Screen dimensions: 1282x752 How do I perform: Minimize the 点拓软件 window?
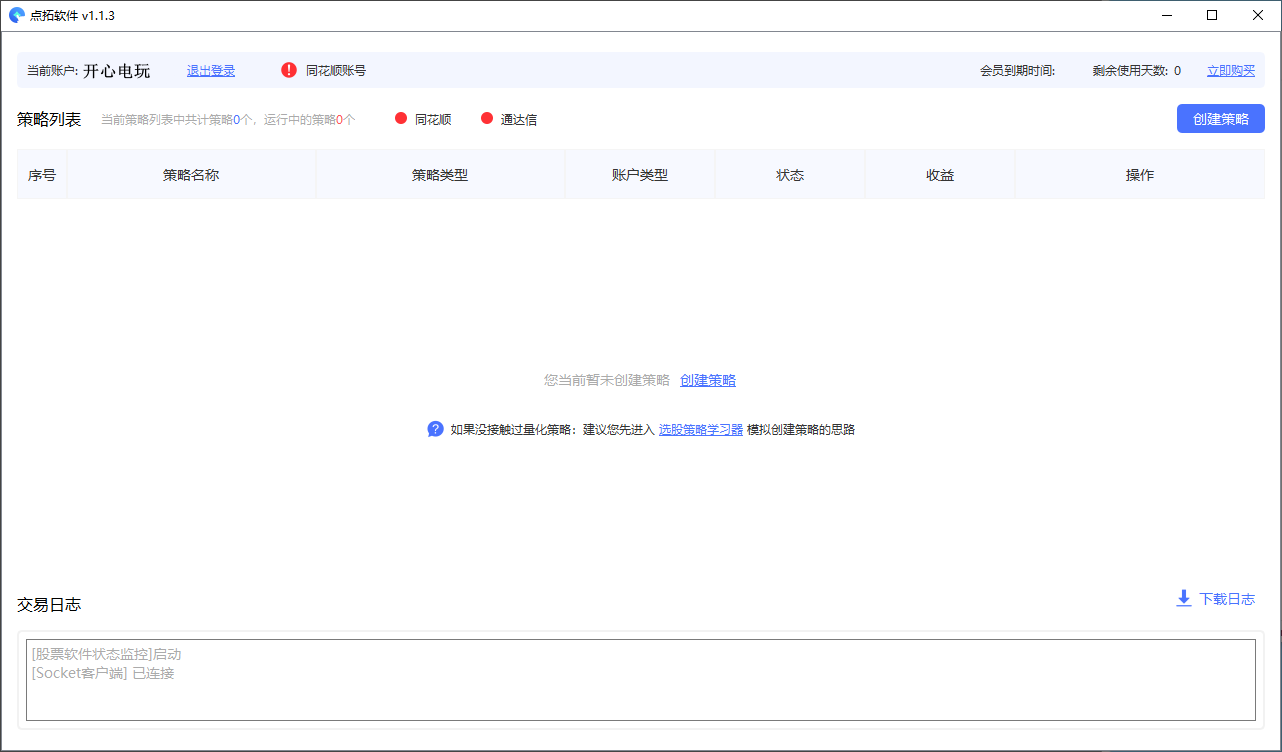(1166, 15)
